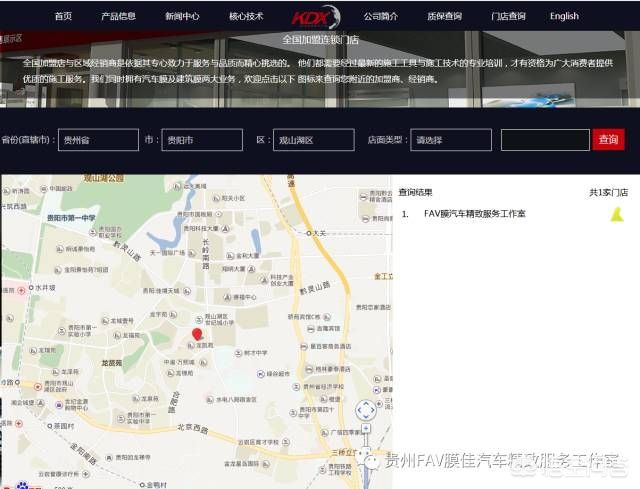
Task: Click the KDX logo in the header
Action: 315,16
